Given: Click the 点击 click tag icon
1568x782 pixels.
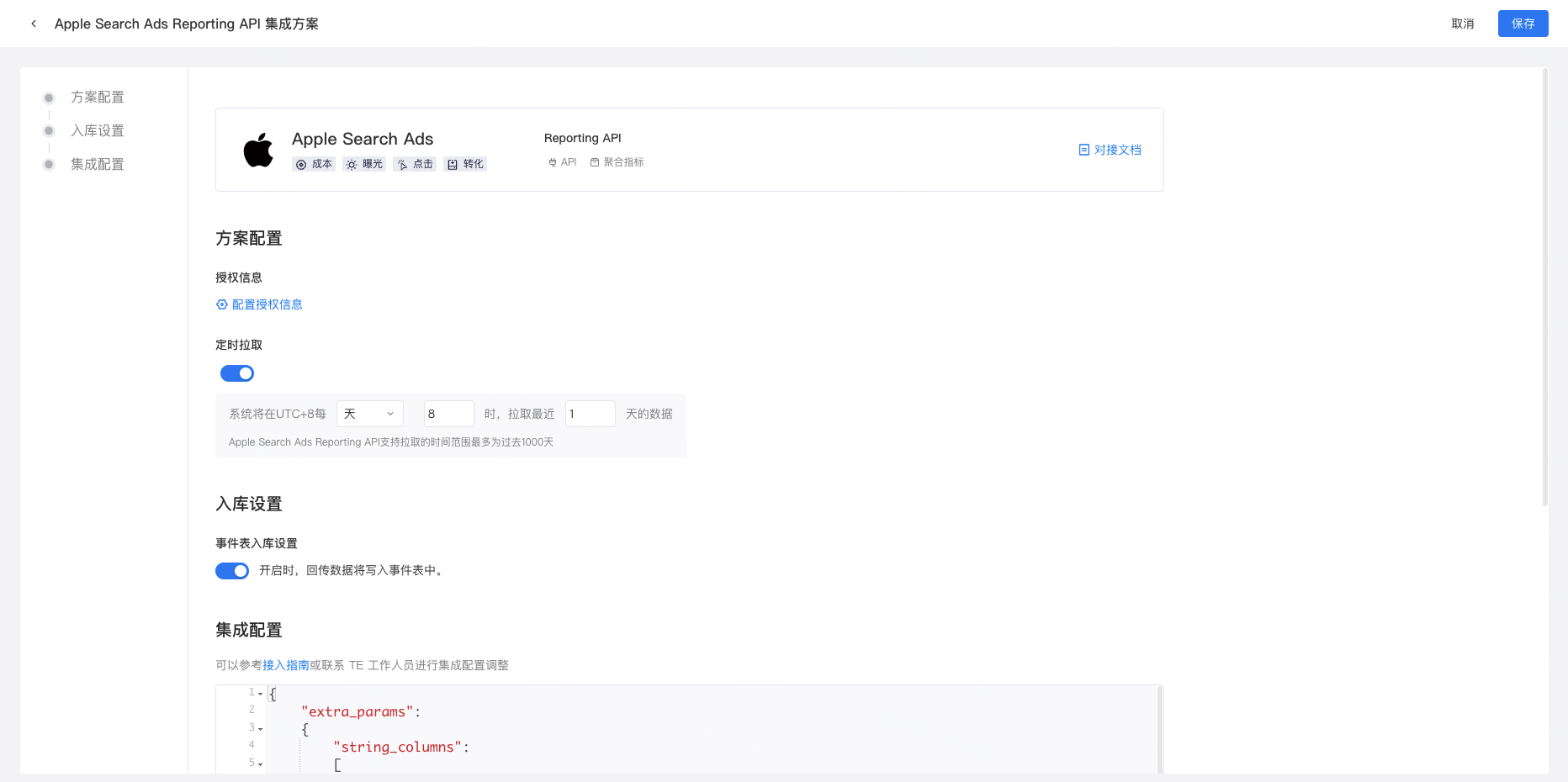Looking at the screenshot, I should pos(402,165).
